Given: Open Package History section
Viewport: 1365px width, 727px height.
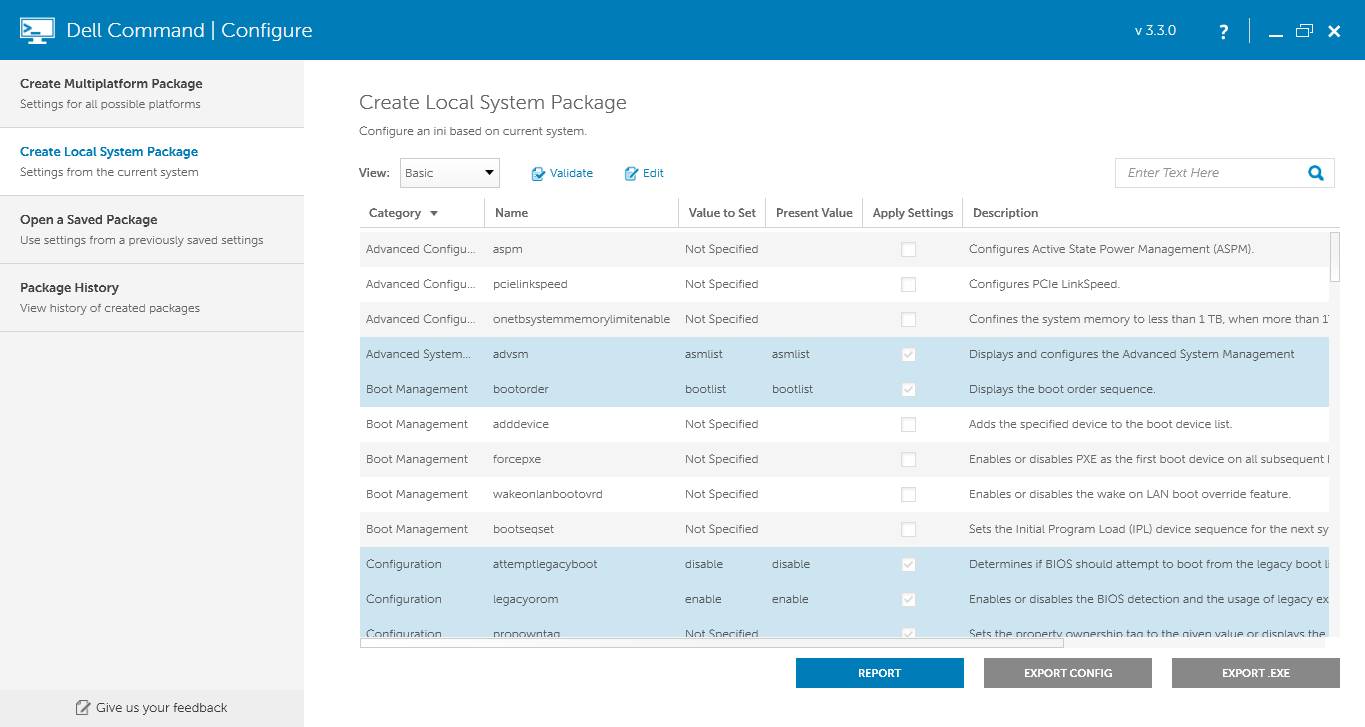Looking at the screenshot, I should [152, 297].
